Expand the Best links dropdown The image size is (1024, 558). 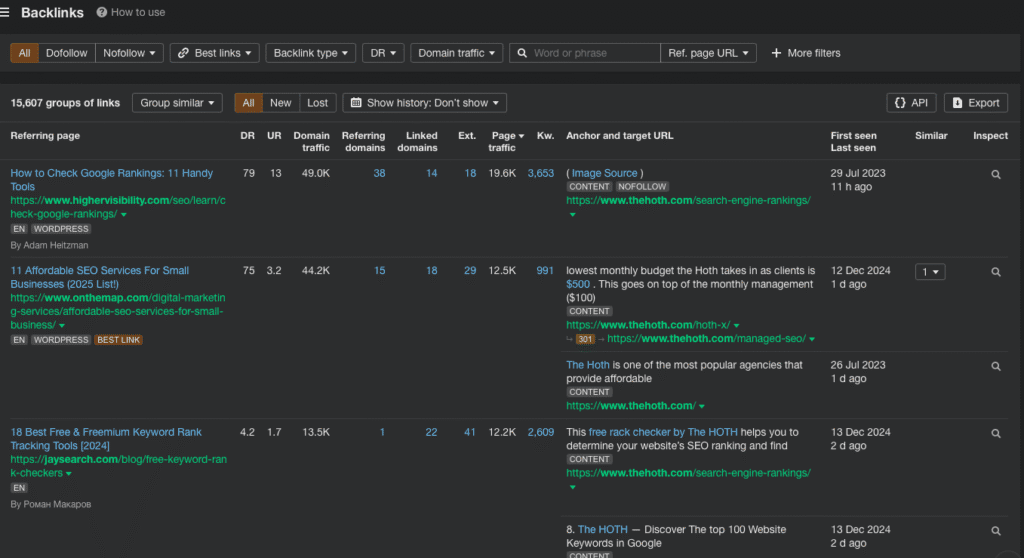(214, 53)
